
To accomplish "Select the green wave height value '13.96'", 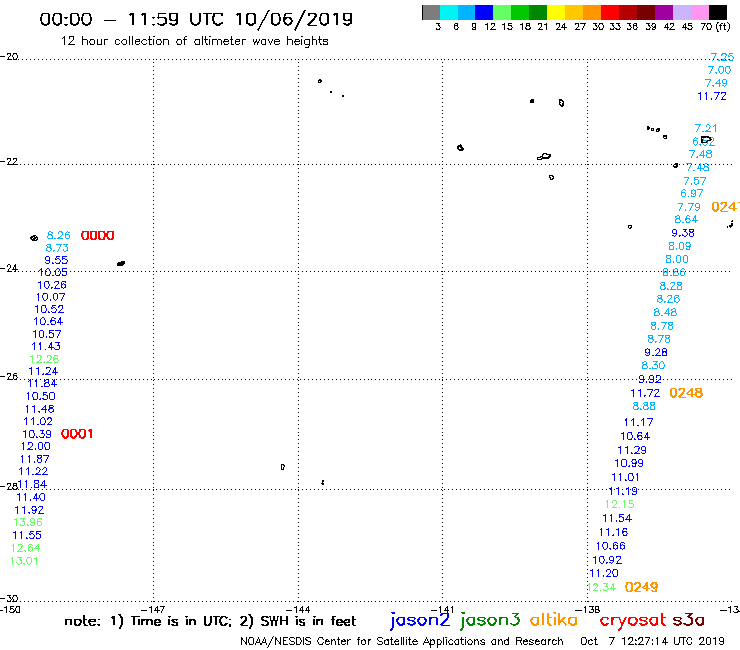I will tap(28, 522).
